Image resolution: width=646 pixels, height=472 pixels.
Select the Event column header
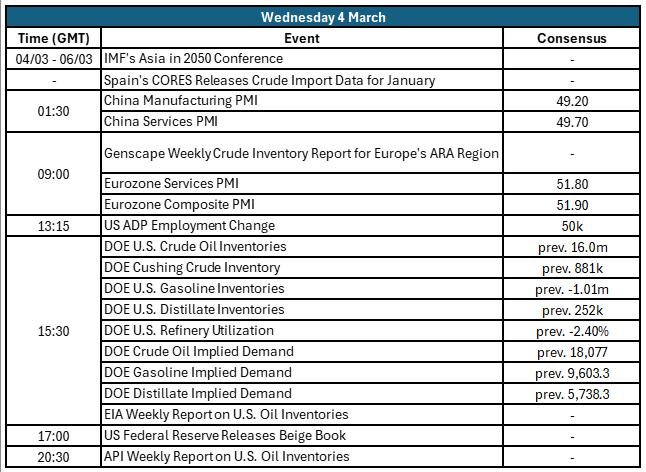click(x=302, y=38)
